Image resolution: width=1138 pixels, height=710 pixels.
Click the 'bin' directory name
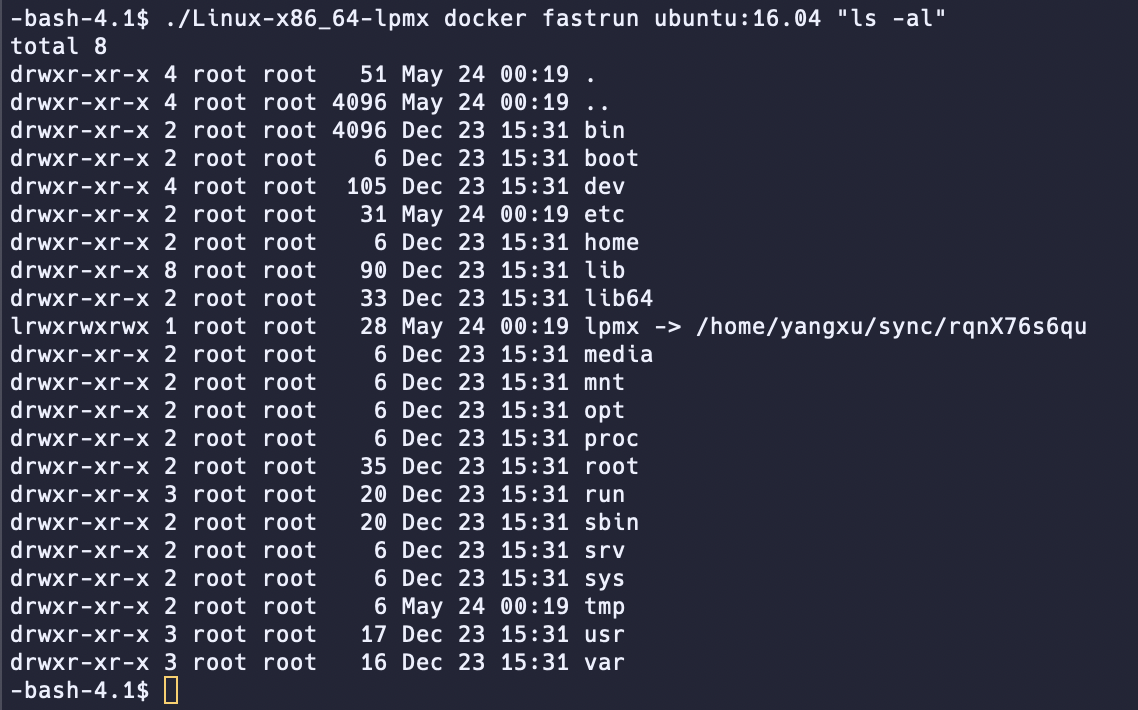[x=604, y=130]
